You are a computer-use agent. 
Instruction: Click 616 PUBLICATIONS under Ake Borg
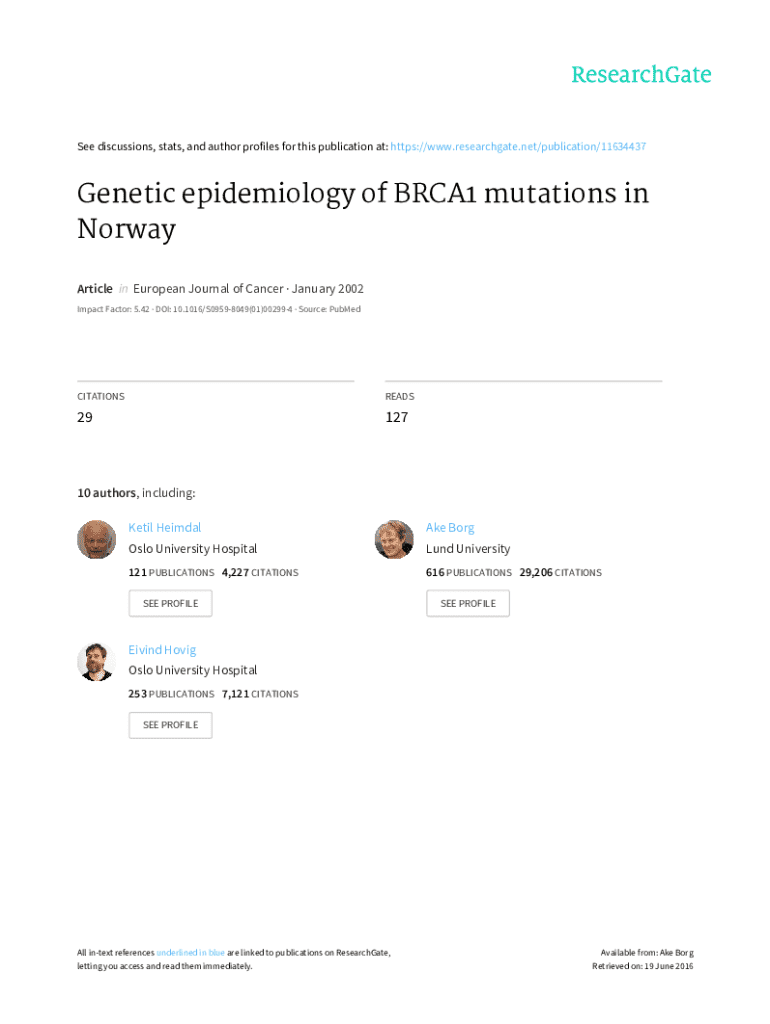(468, 573)
